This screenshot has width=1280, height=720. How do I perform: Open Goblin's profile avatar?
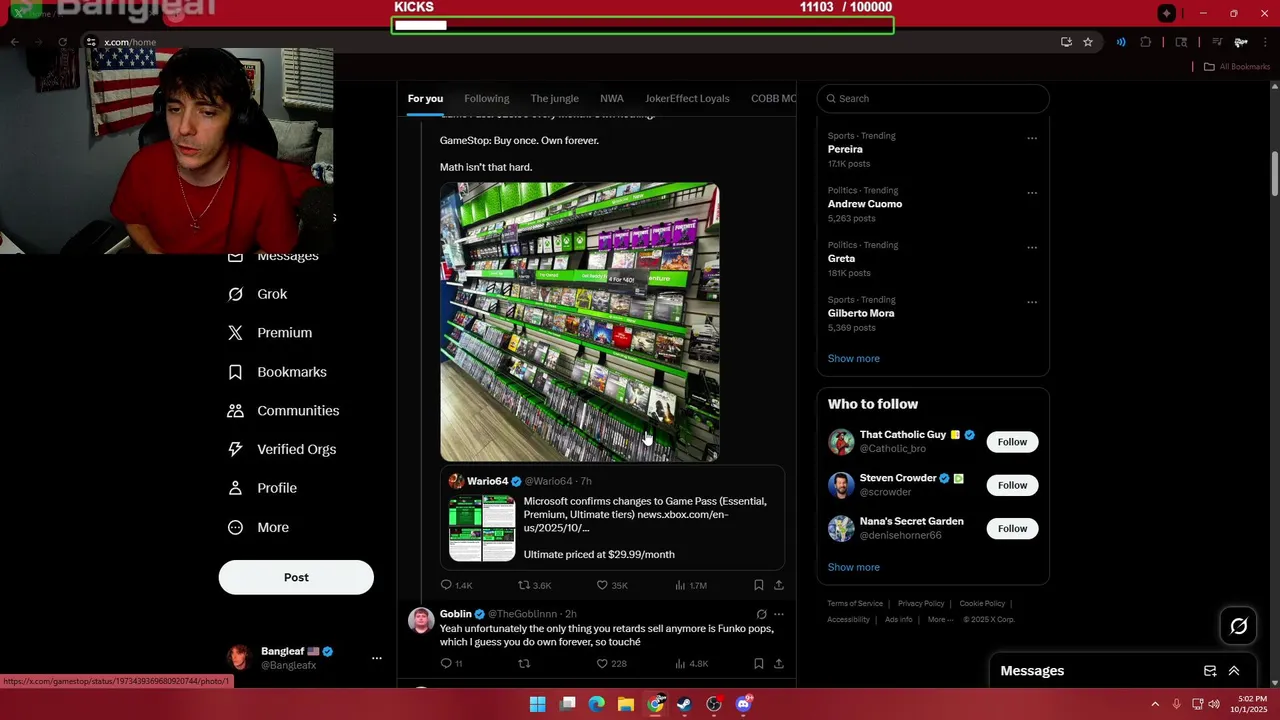click(x=421, y=620)
